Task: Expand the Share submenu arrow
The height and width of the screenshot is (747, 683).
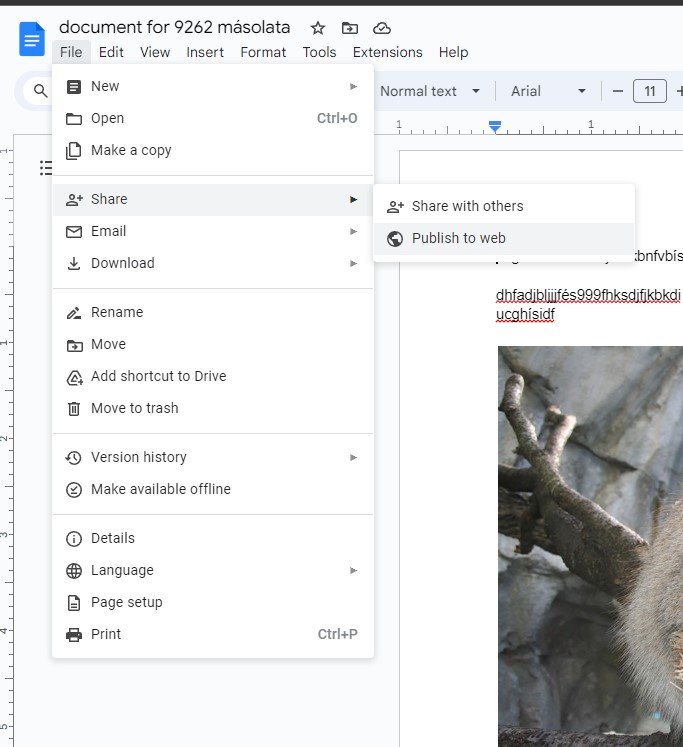Action: tap(353, 200)
